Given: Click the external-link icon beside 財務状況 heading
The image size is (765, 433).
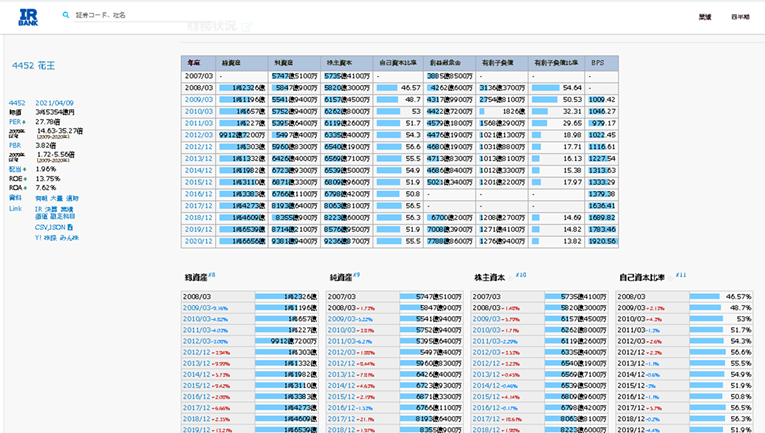Looking at the screenshot, I should coord(247,27).
